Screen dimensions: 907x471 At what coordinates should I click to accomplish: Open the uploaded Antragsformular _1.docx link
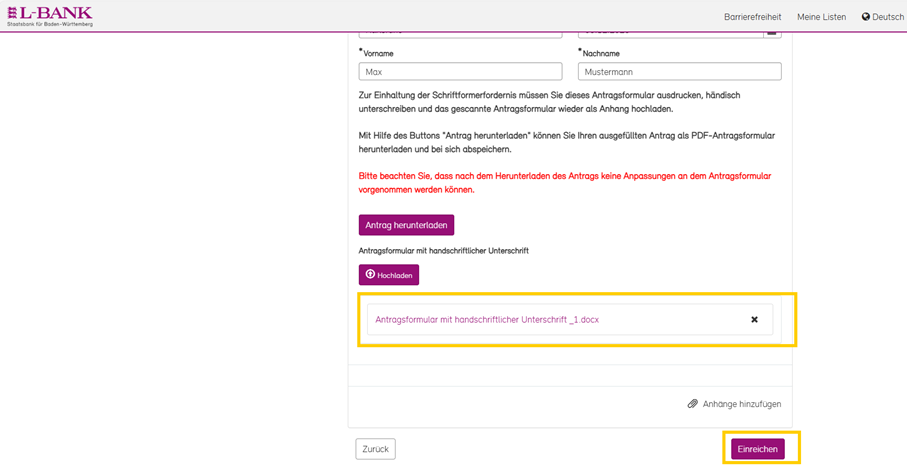(x=487, y=320)
